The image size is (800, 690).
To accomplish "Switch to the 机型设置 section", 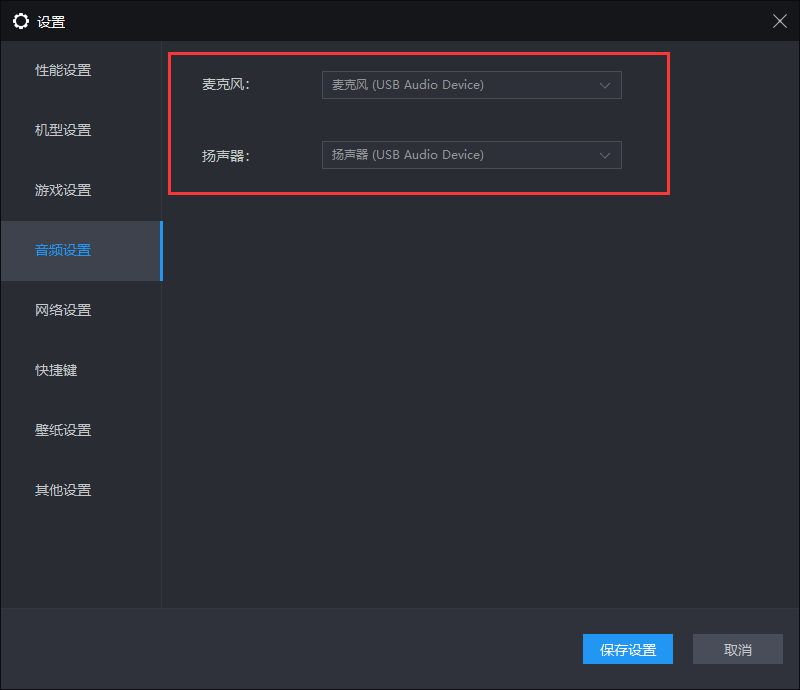I will tap(63, 130).
